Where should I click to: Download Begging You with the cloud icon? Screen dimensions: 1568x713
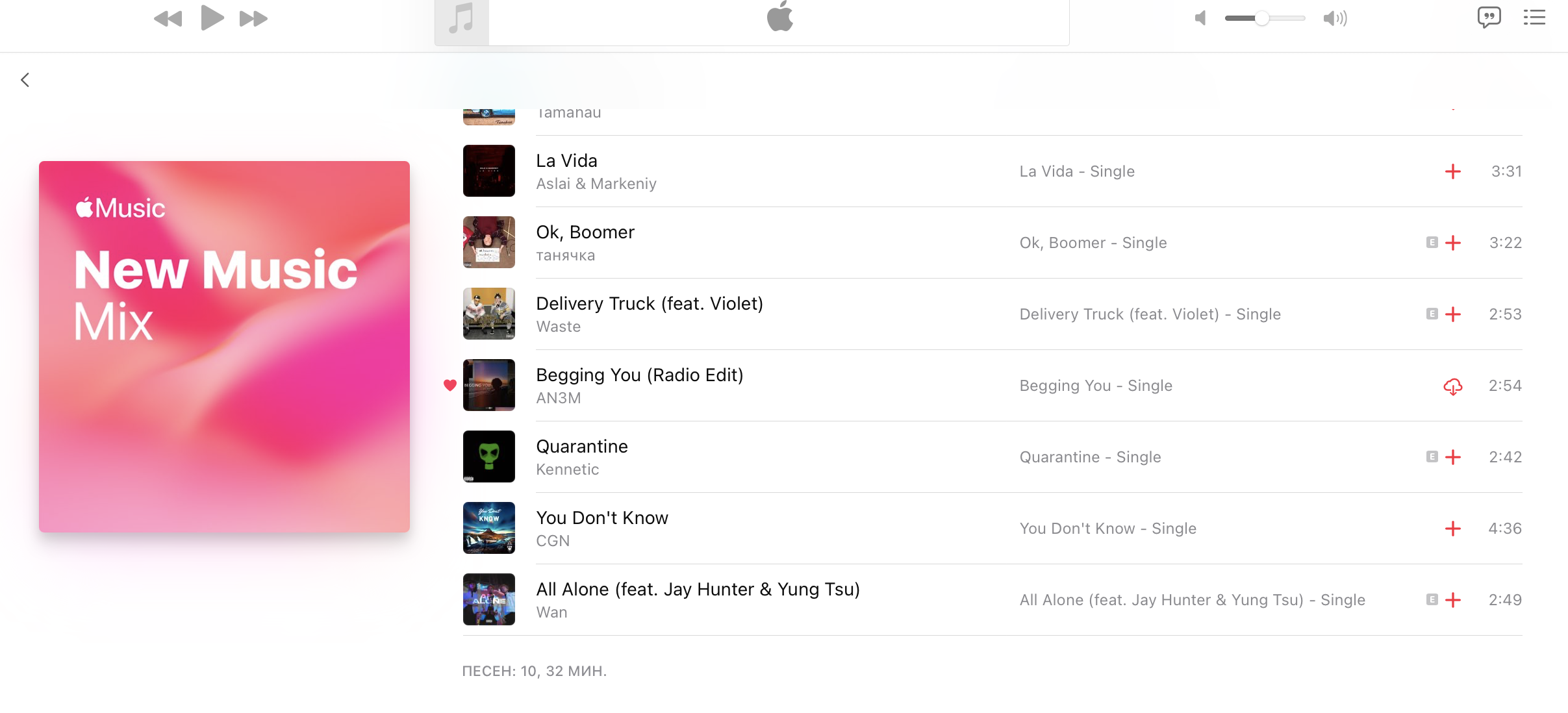(1453, 386)
